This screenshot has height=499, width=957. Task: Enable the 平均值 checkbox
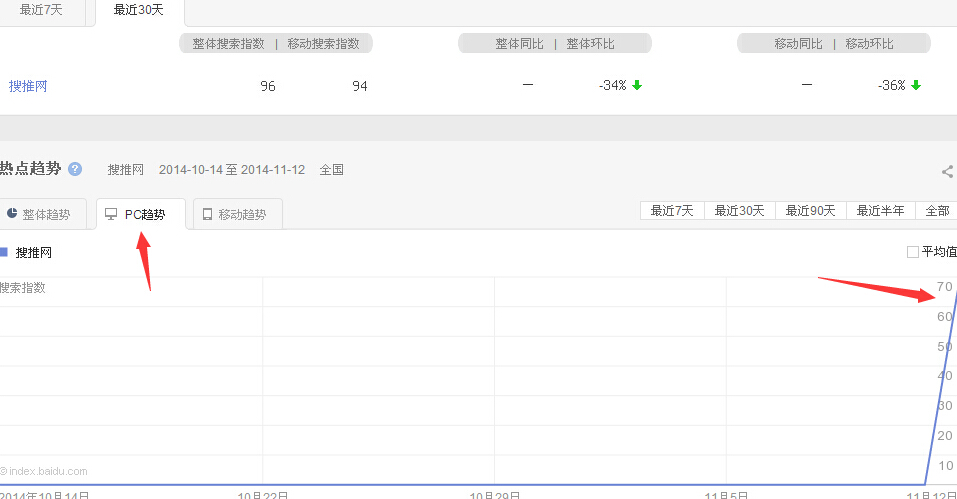[x=913, y=252]
